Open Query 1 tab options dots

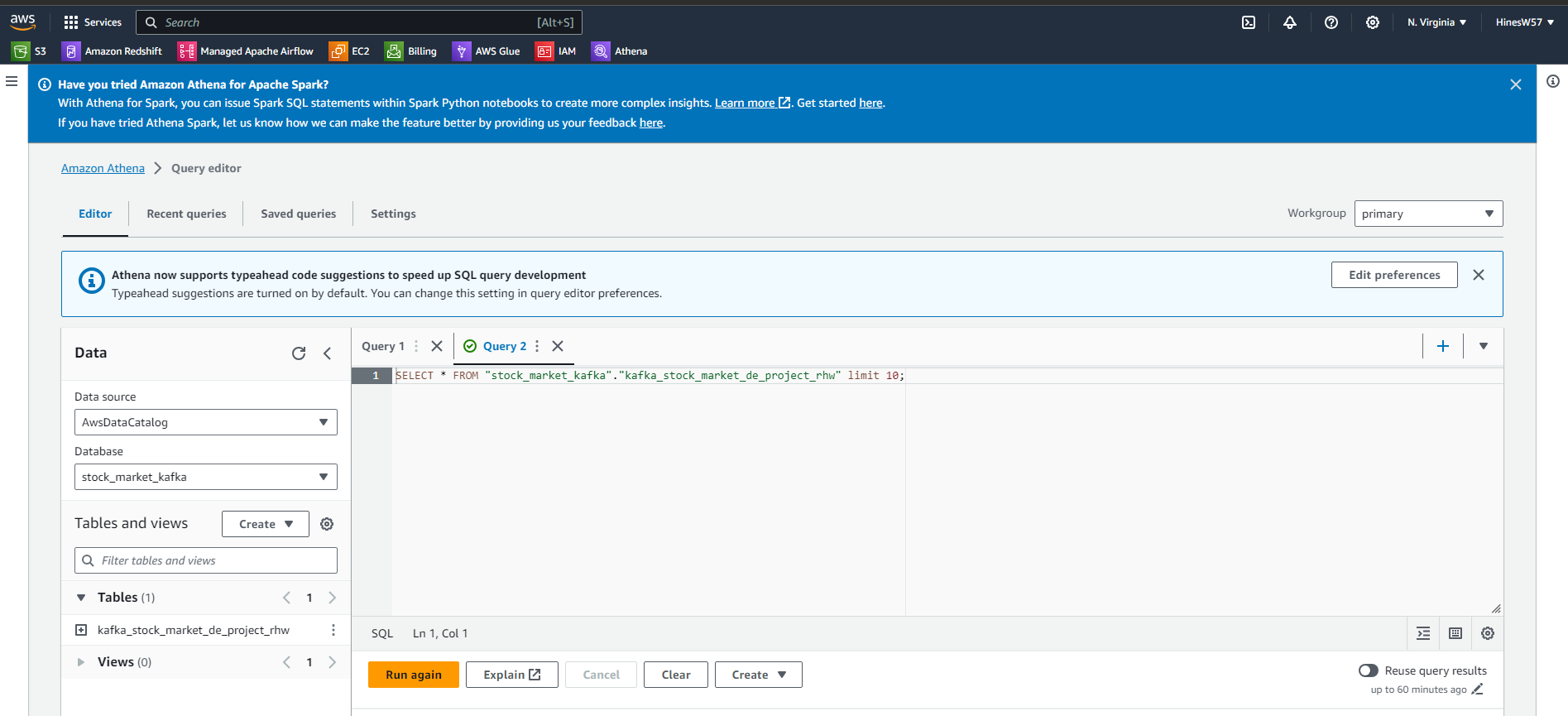pos(416,346)
